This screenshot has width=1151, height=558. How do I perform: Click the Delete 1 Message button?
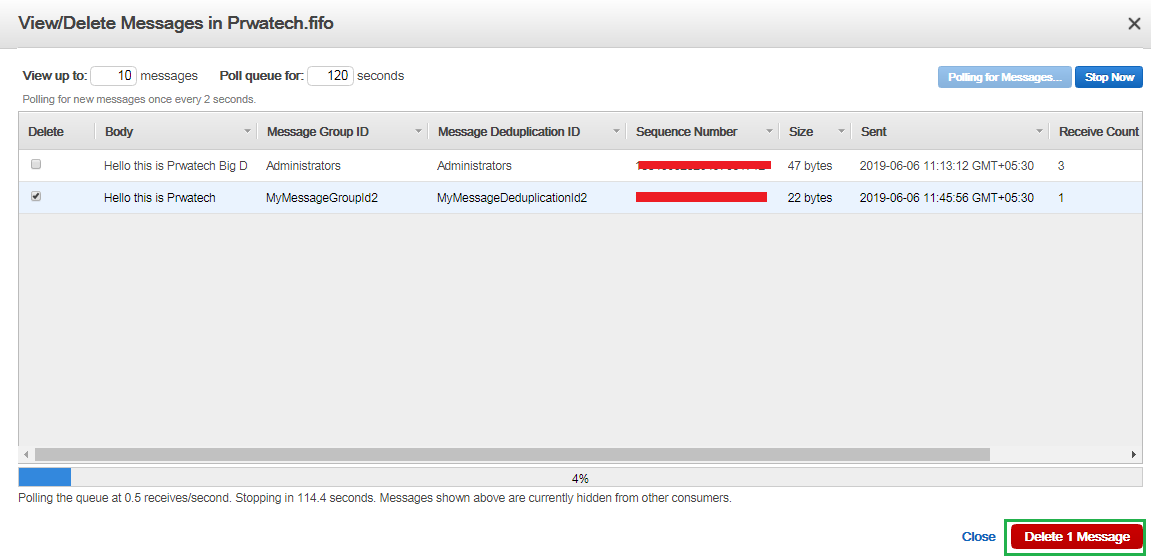click(x=1077, y=537)
